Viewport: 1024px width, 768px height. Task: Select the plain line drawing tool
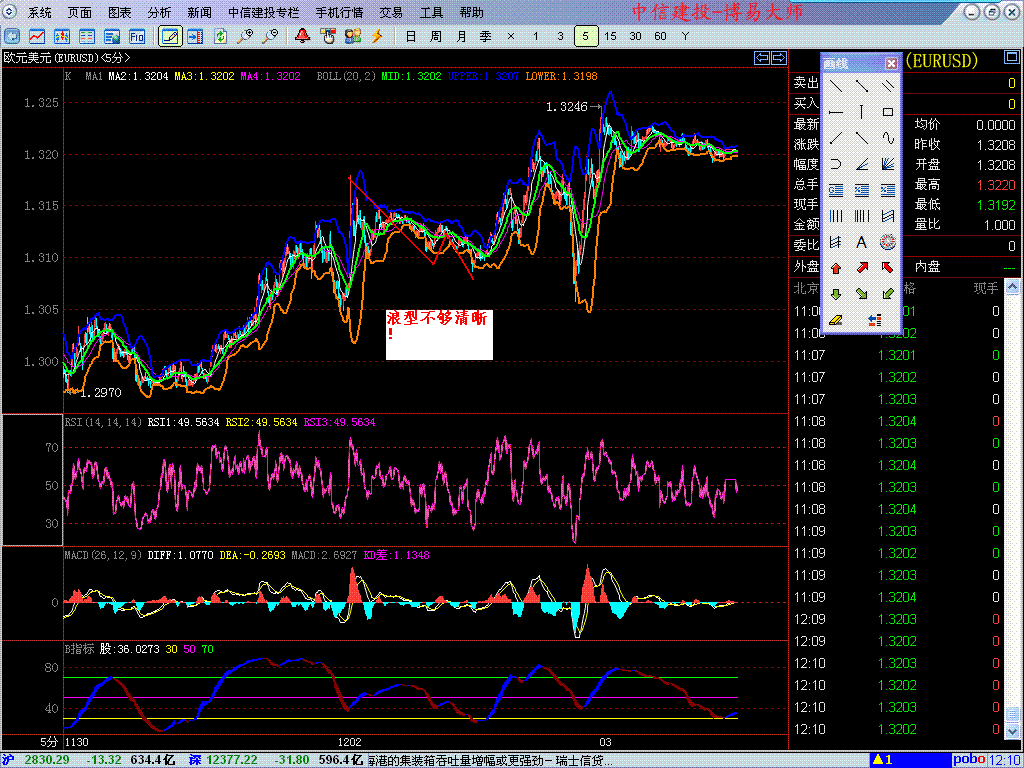pos(836,86)
